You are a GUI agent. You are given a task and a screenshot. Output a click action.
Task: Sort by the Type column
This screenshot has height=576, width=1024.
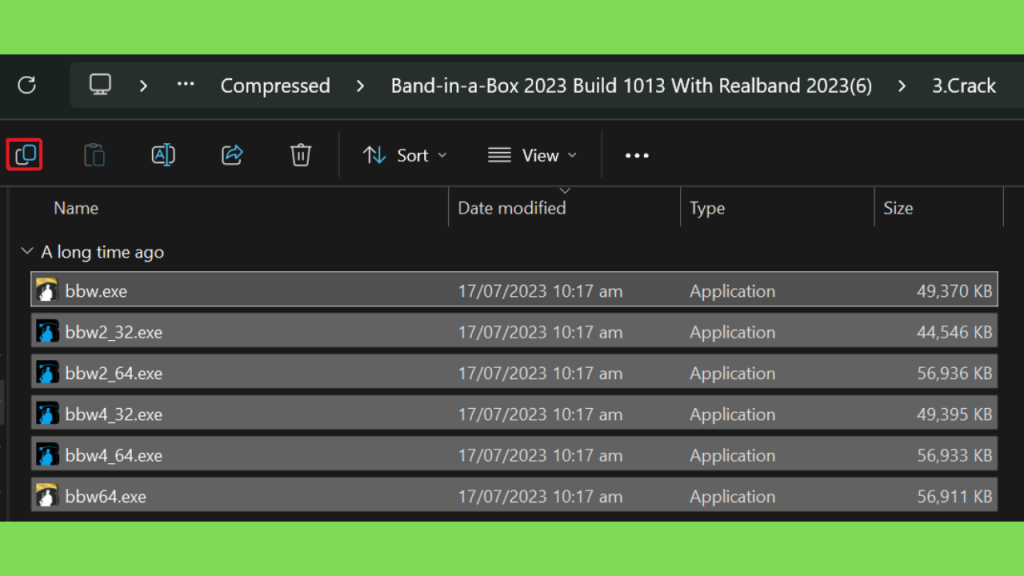coord(707,208)
